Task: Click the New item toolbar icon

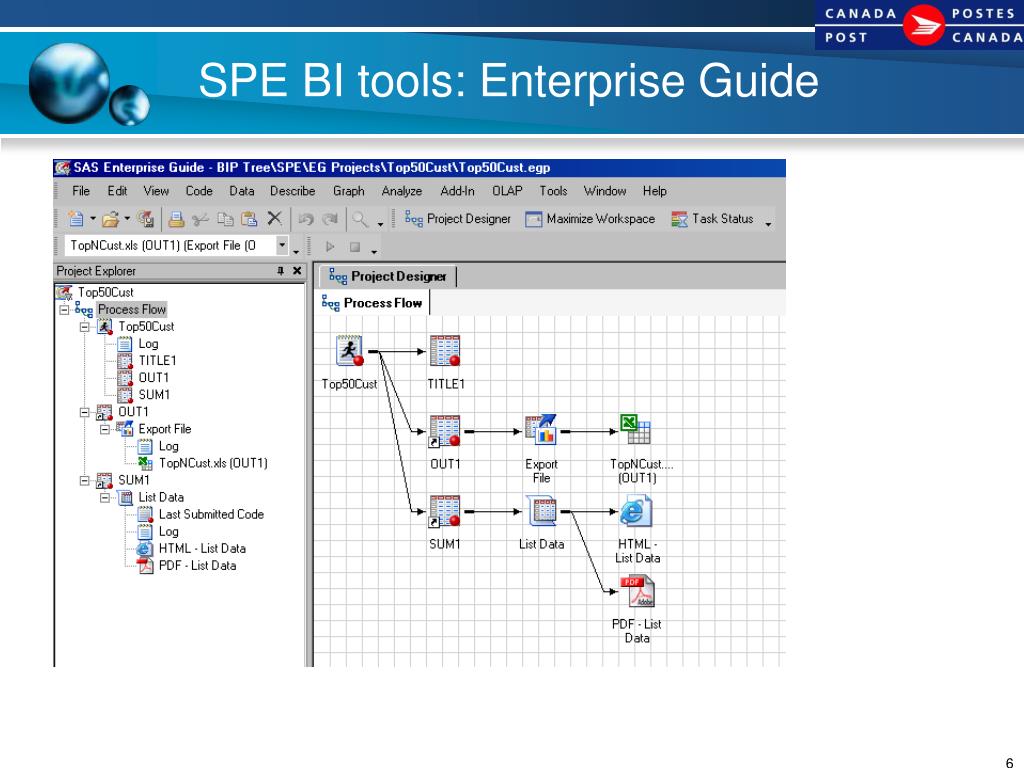Action: (76, 219)
